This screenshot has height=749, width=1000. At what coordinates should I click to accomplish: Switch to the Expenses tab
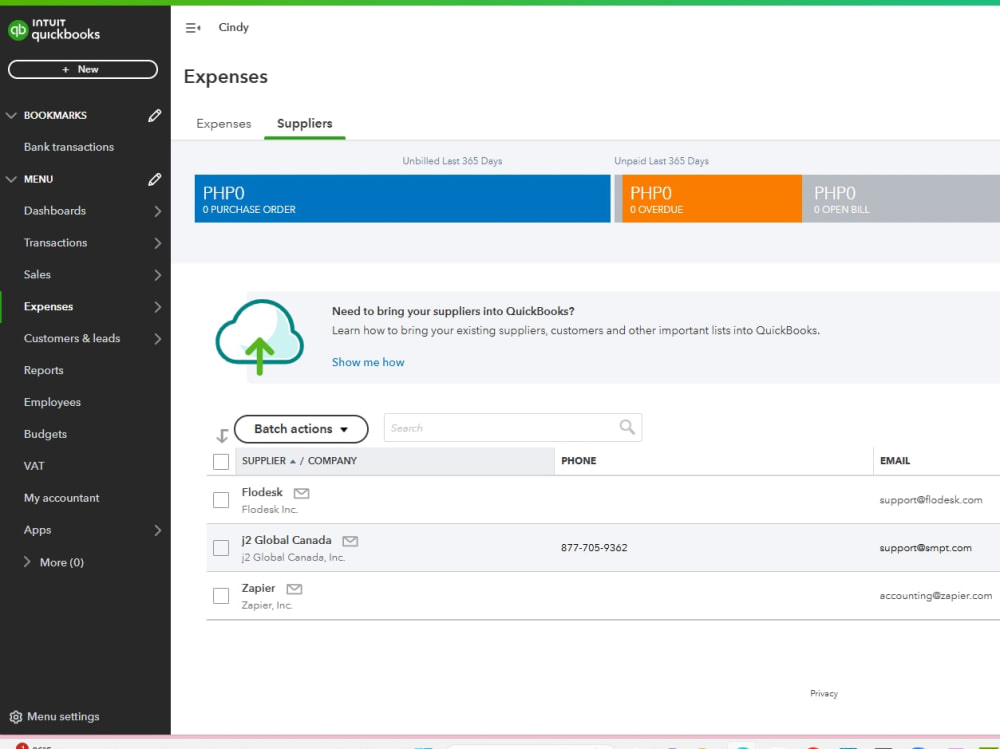click(223, 124)
